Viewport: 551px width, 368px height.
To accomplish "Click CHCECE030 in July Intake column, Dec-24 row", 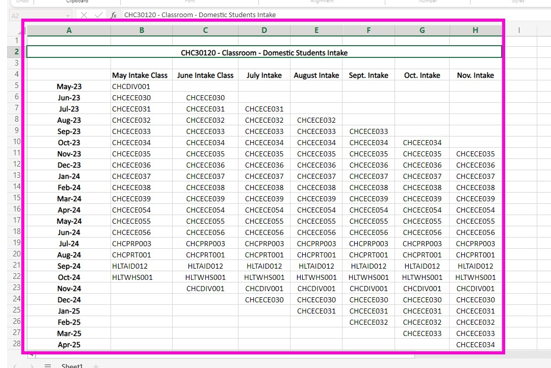I will click(264, 300).
